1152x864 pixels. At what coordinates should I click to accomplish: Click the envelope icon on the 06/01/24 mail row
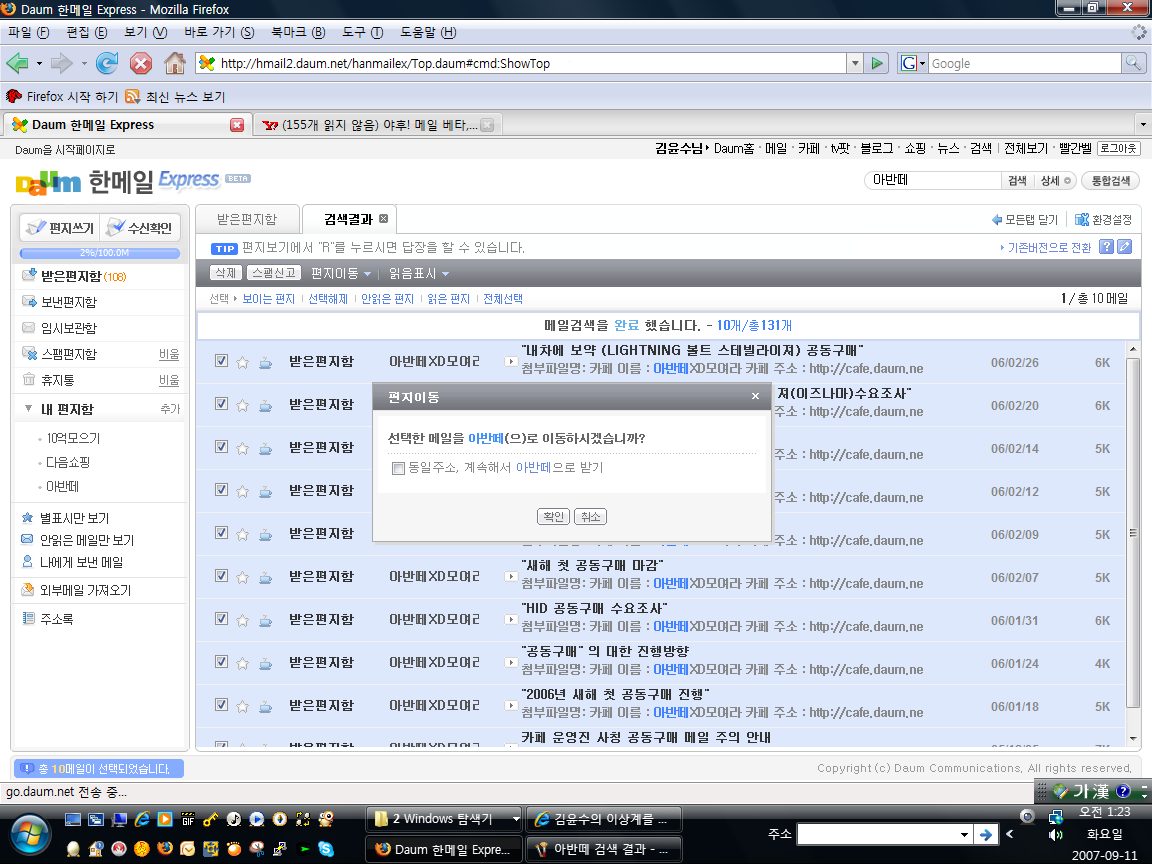click(265, 663)
